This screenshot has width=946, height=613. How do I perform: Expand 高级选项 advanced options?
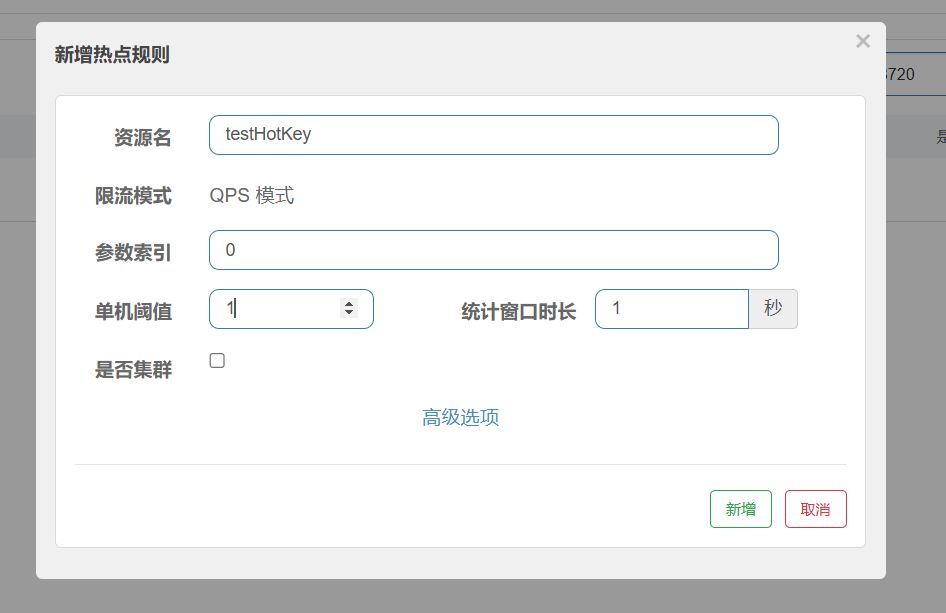pyautogui.click(x=460, y=417)
